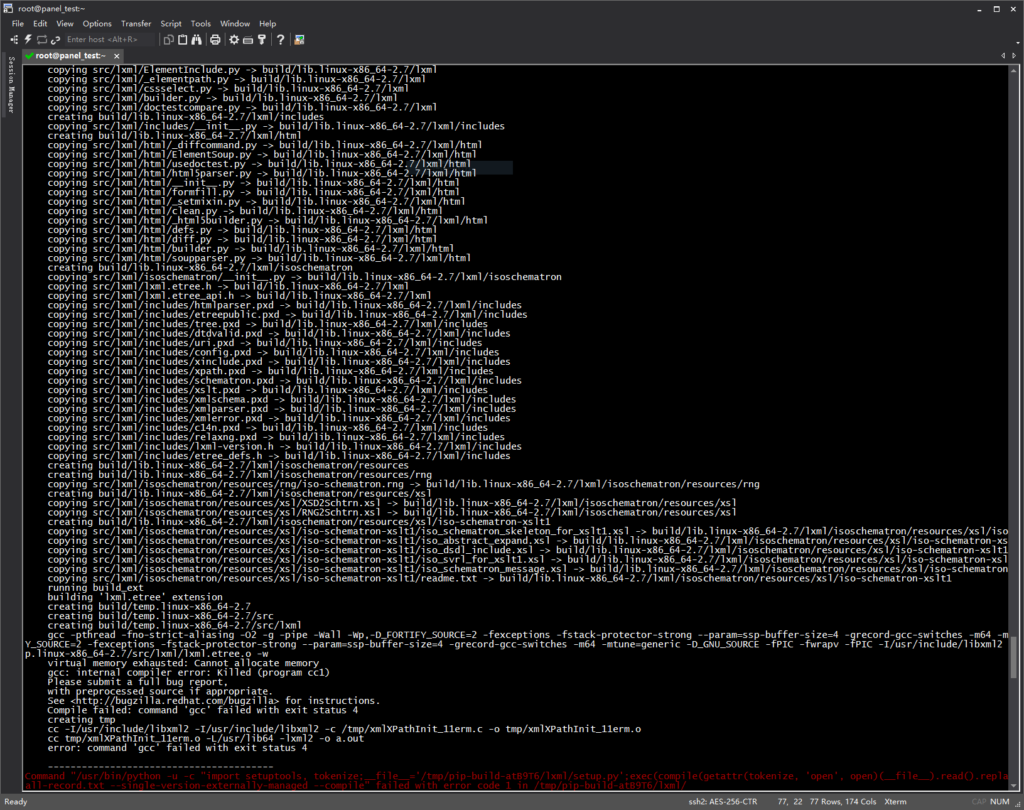Click the Quick Connect lightning bolt icon
This screenshot has width=1024, height=810.
(27, 40)
